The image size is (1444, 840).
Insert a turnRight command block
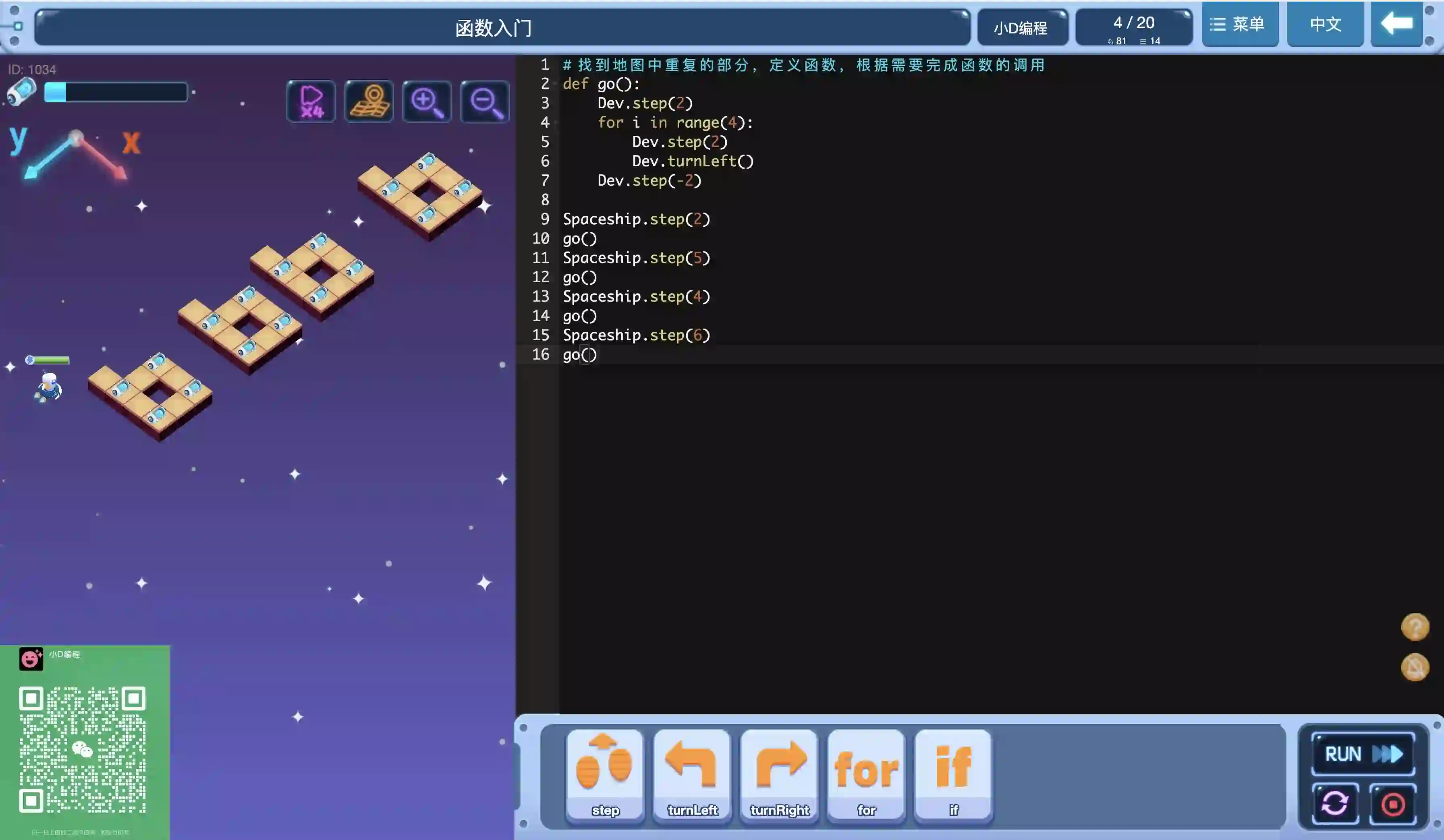click(779, 775)
